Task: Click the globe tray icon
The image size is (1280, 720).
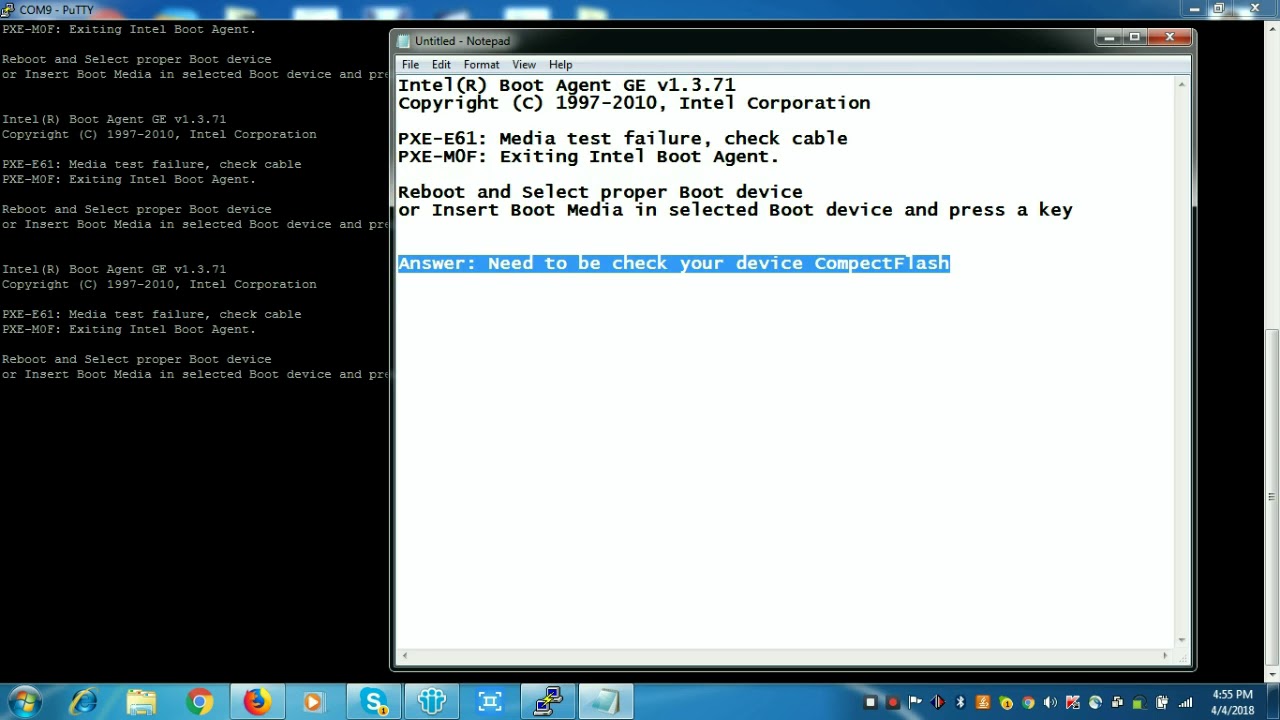Action: pyautogui.click(x=1095, y=702)
